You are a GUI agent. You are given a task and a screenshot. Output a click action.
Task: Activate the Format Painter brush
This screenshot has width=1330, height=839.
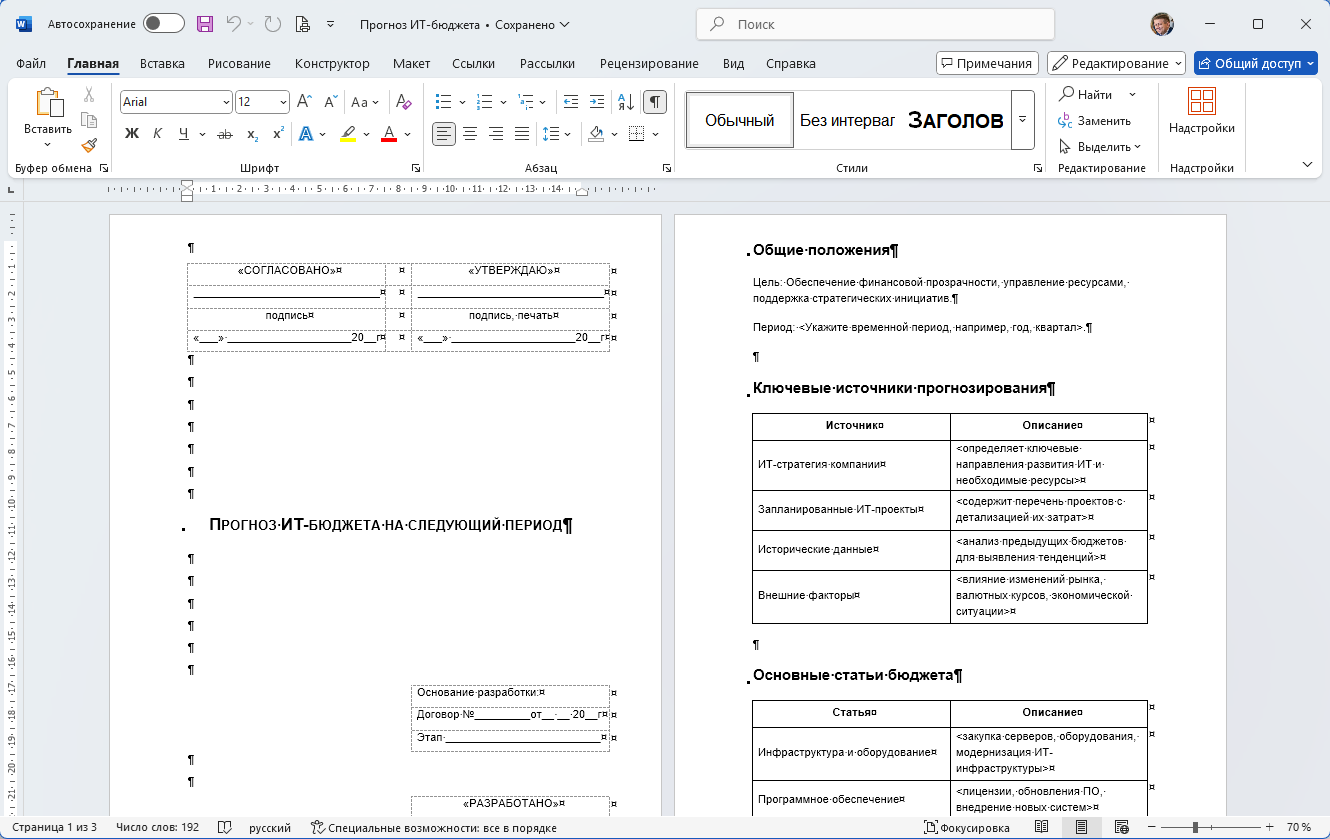(89, 144)
